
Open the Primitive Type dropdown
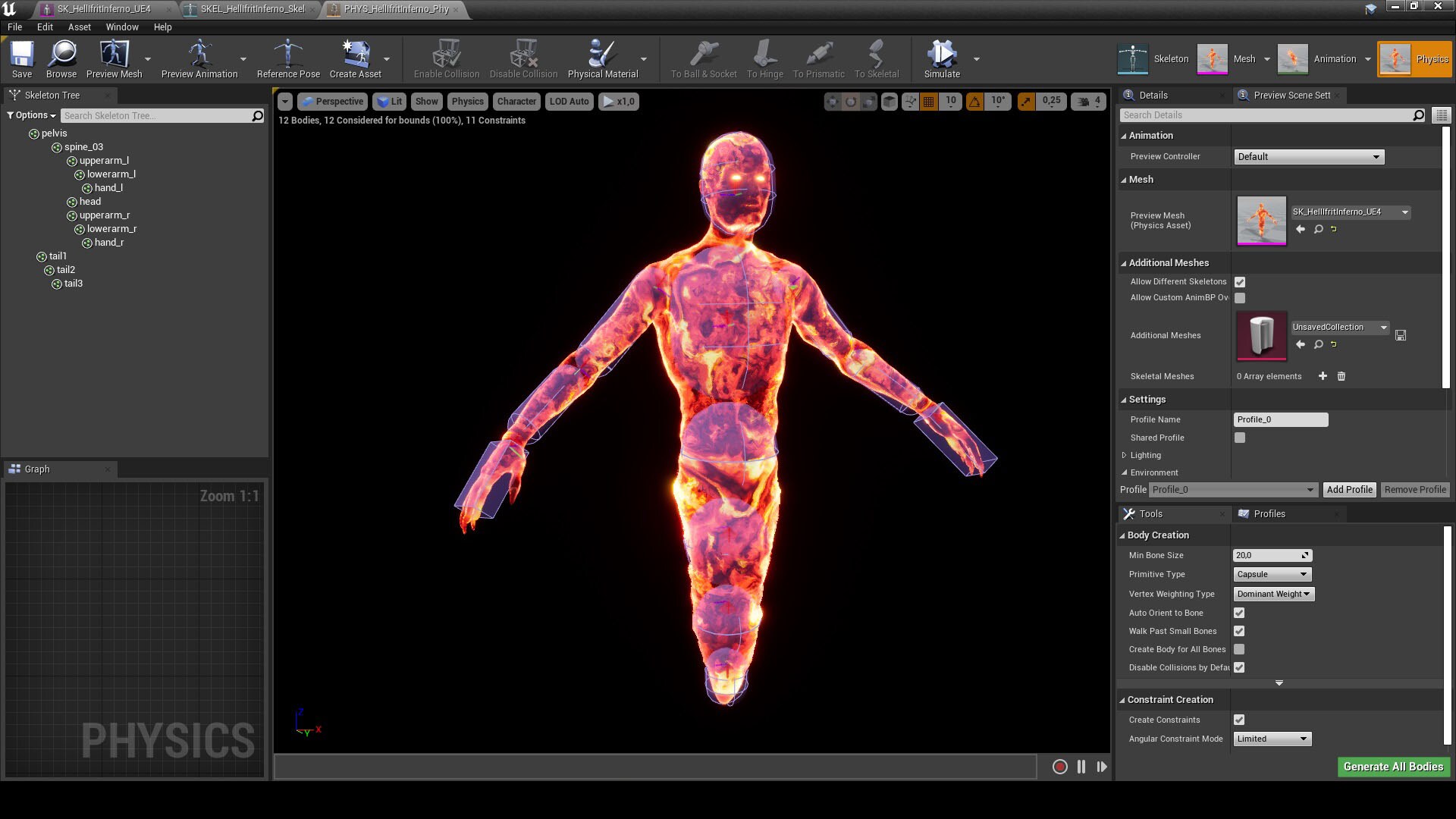(x=1272, y=574)
